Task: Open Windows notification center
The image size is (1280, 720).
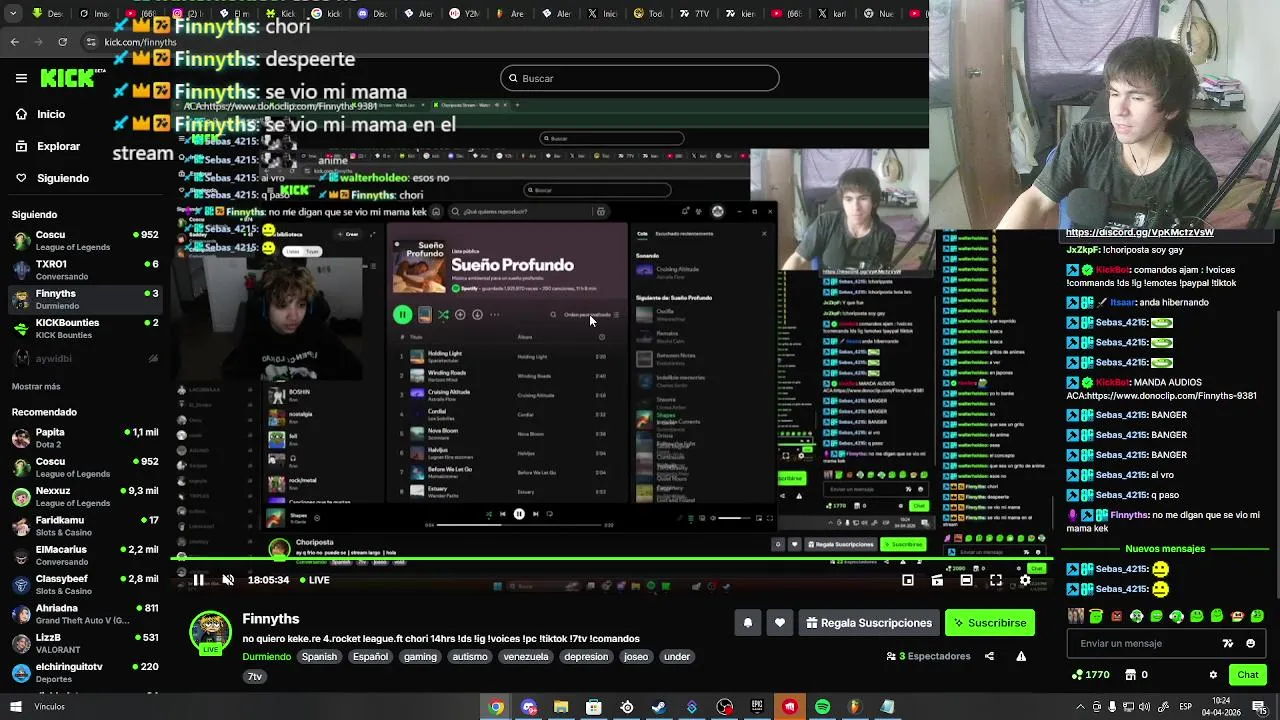Action: pyautogui.click(x=1259, y=707)
